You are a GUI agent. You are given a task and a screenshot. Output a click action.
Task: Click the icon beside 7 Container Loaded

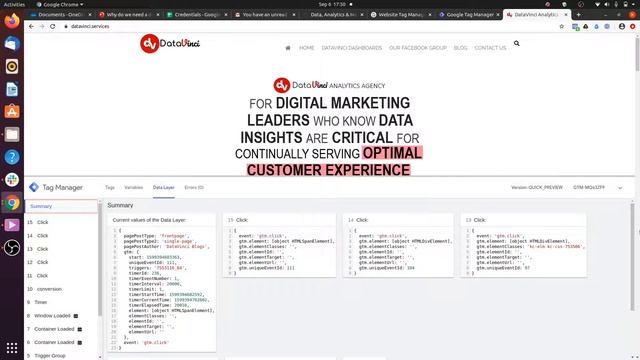(x=80, y=329)
